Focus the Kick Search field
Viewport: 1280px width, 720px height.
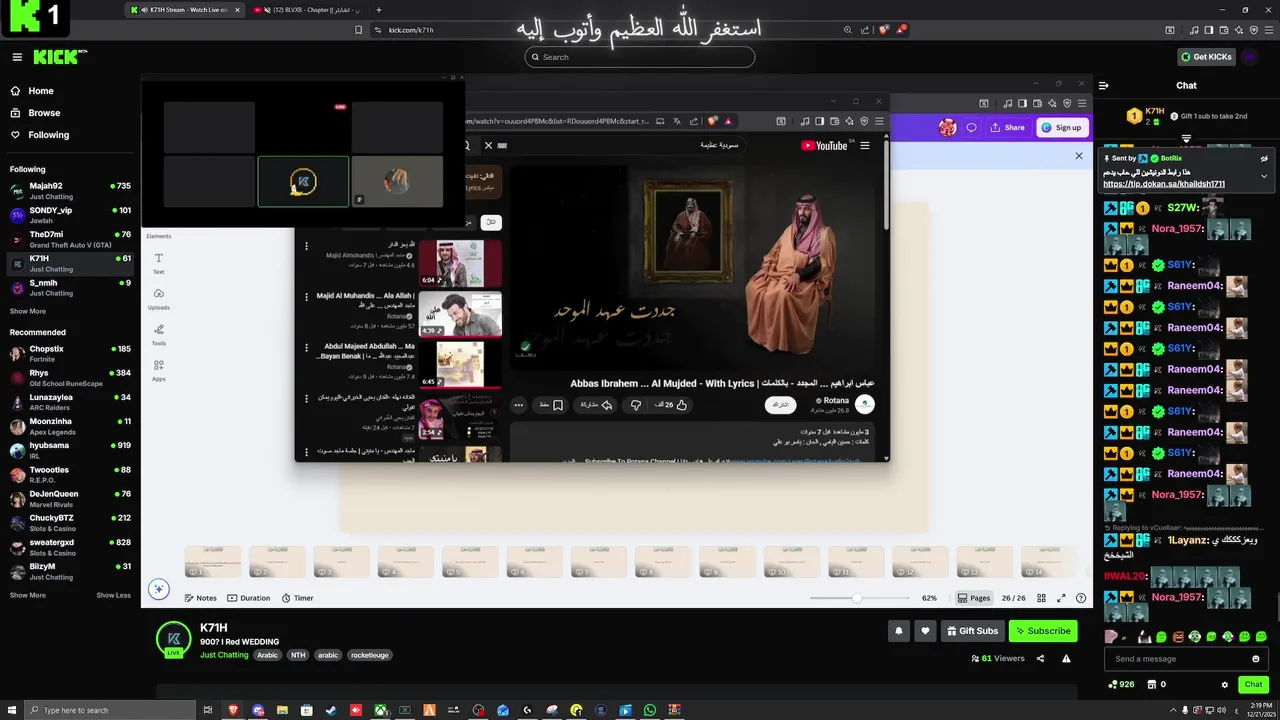pos(640,57)
